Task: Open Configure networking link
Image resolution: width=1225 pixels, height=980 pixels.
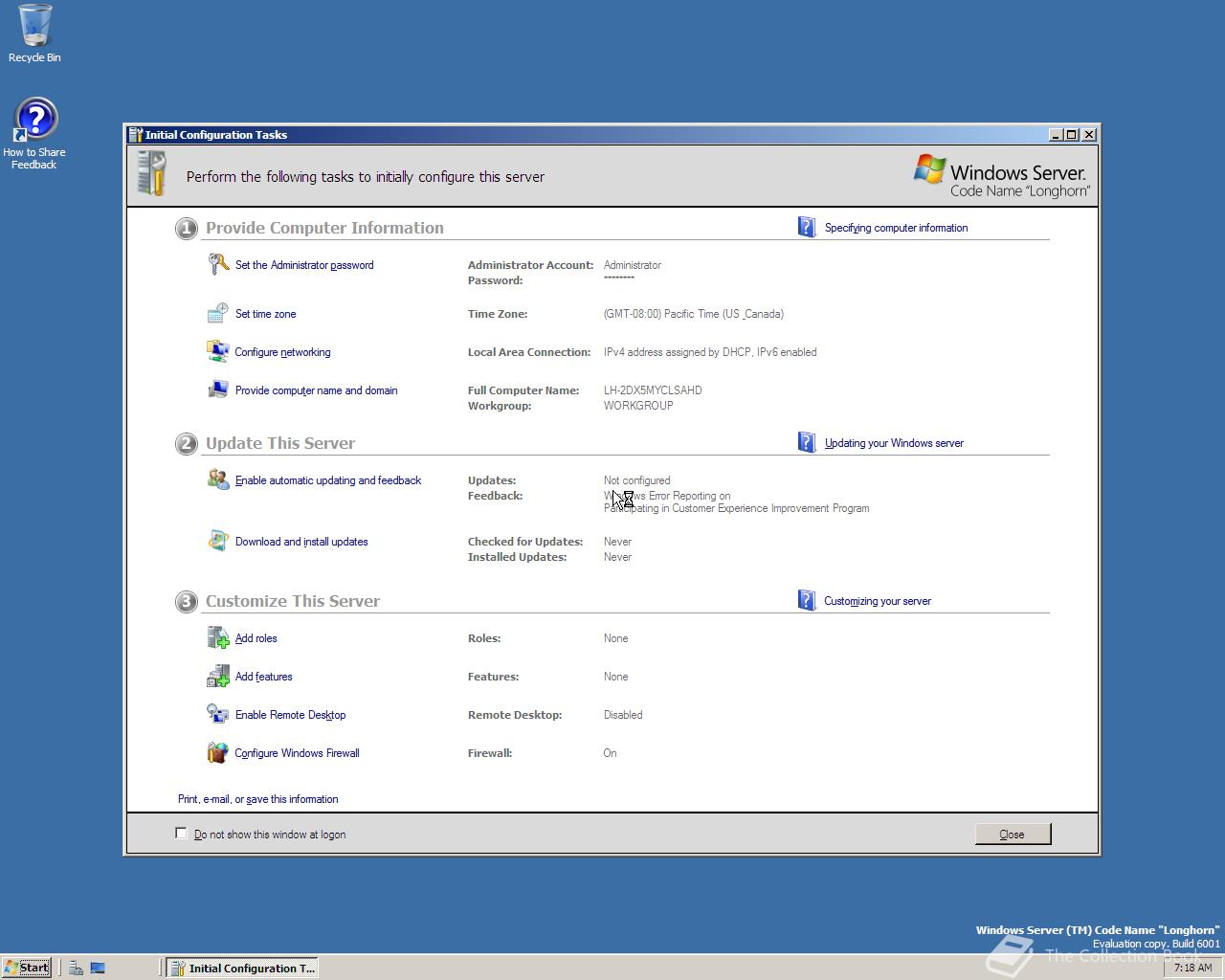Action: click(x=282, y=352)
